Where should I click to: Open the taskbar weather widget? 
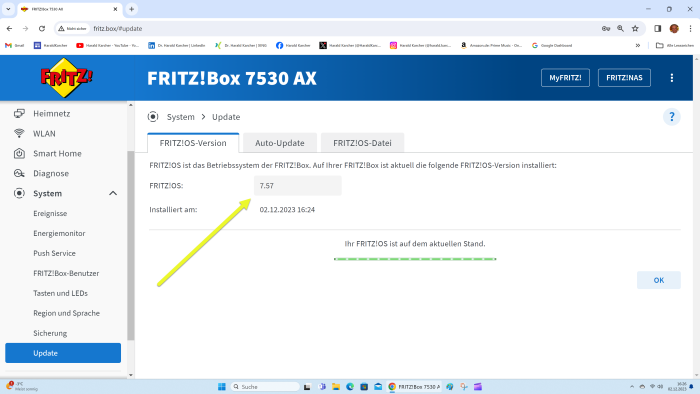tap(22, 386)
